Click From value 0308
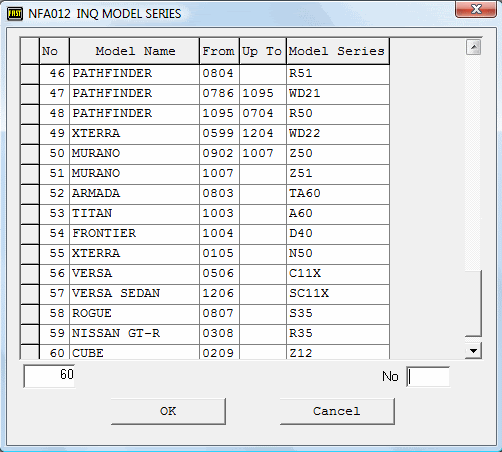Image resolution: width=502 pixels, height=452 pixels. pos(218,333)
